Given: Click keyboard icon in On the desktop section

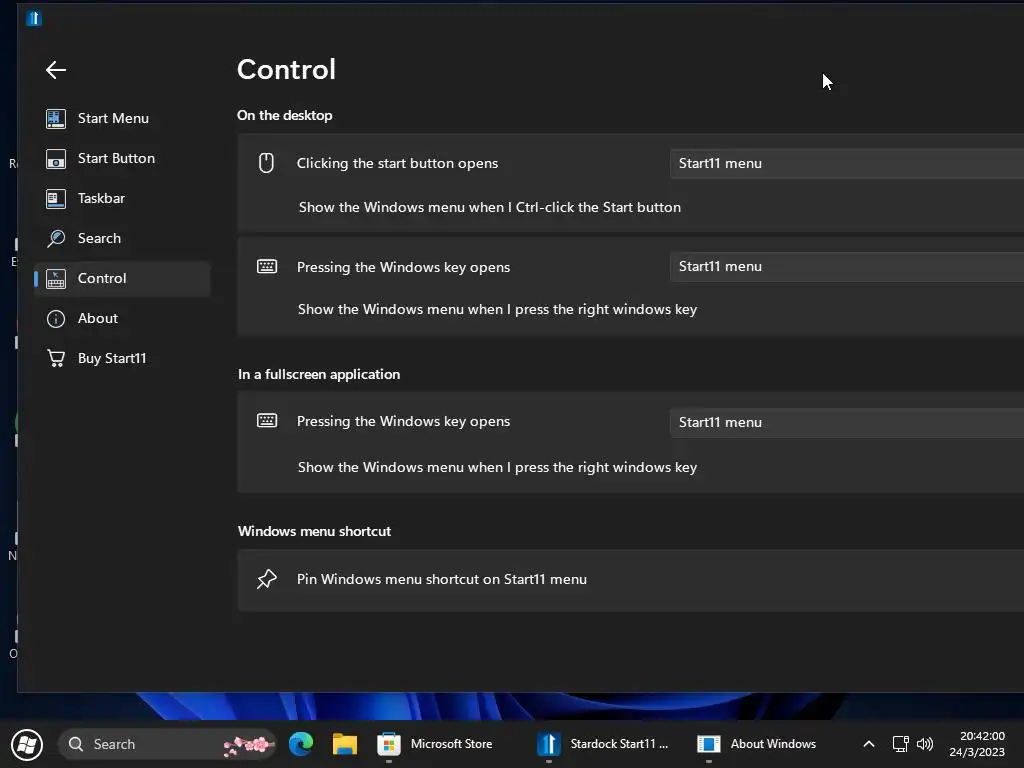Looking at the screenshot, I should tap(267, 266).
